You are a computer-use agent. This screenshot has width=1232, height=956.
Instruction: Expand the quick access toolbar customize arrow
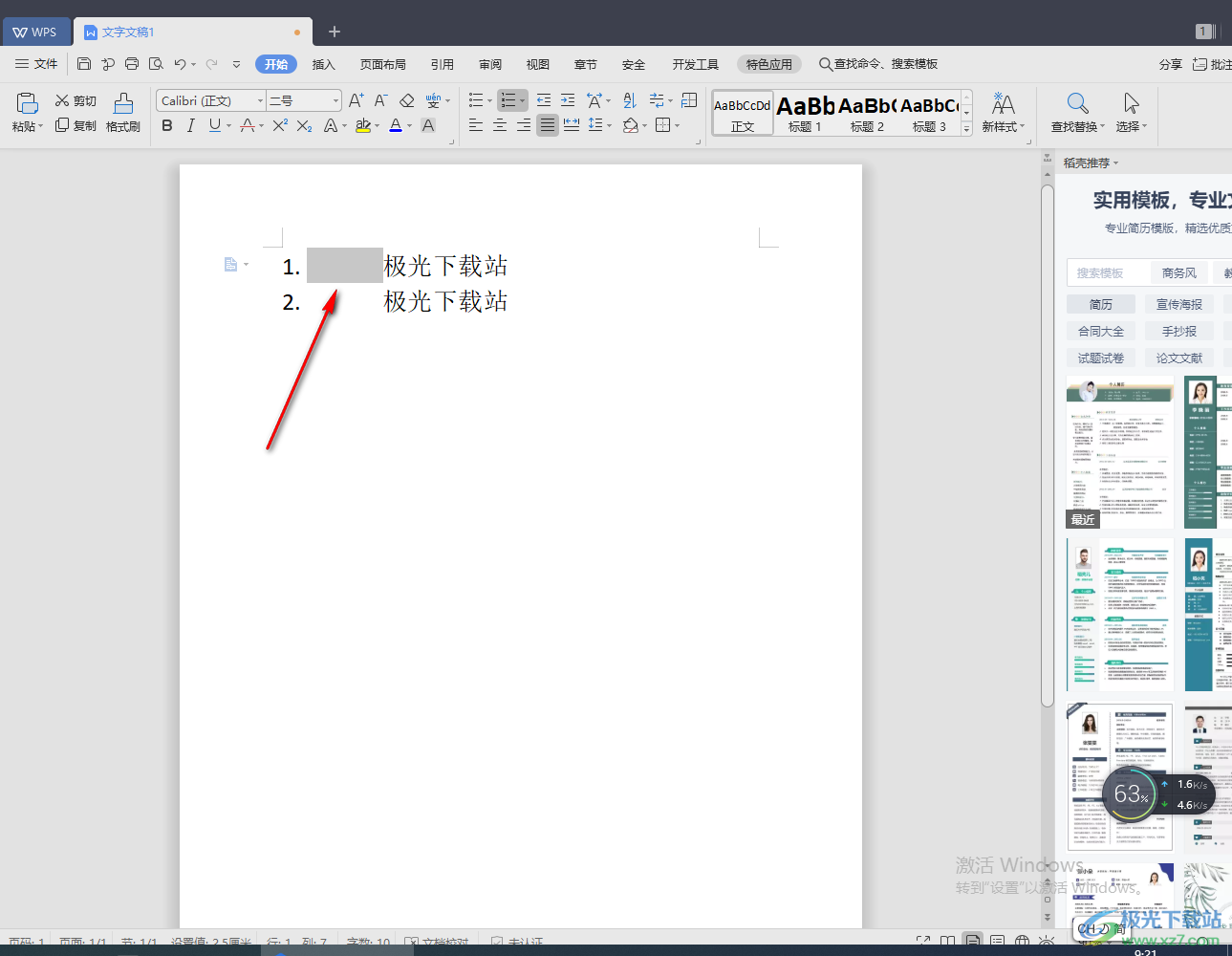coord(236,64)
